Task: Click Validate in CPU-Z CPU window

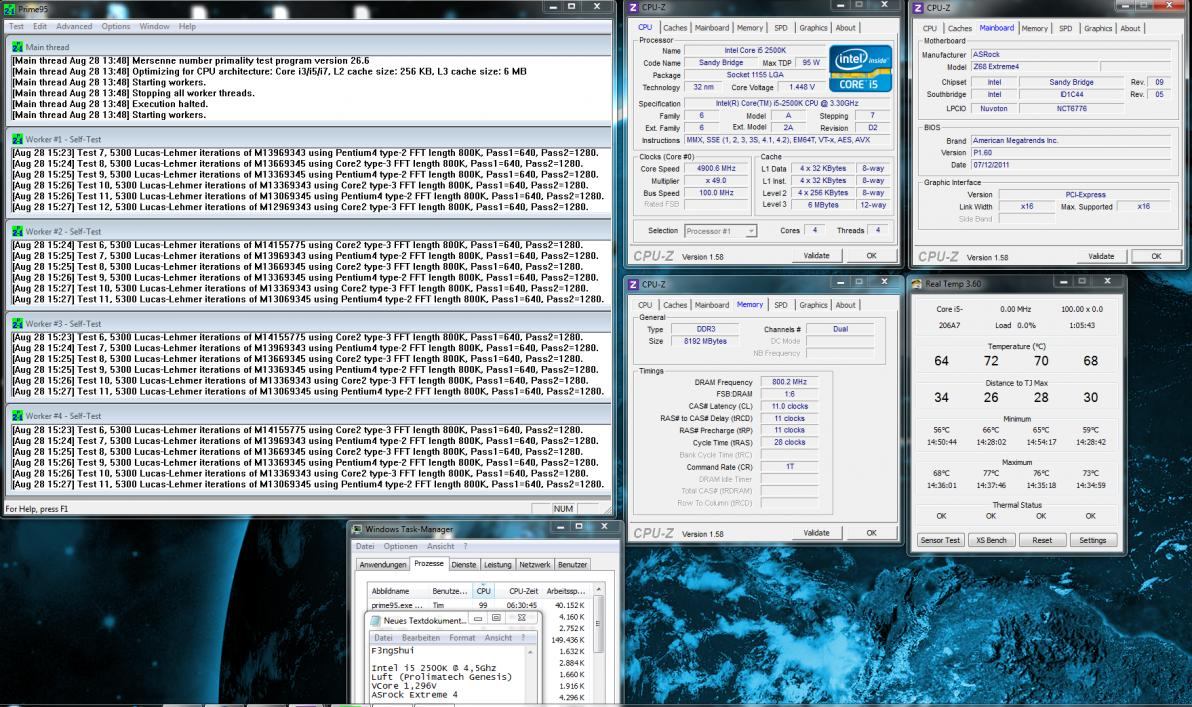Action: click(816, 256)
